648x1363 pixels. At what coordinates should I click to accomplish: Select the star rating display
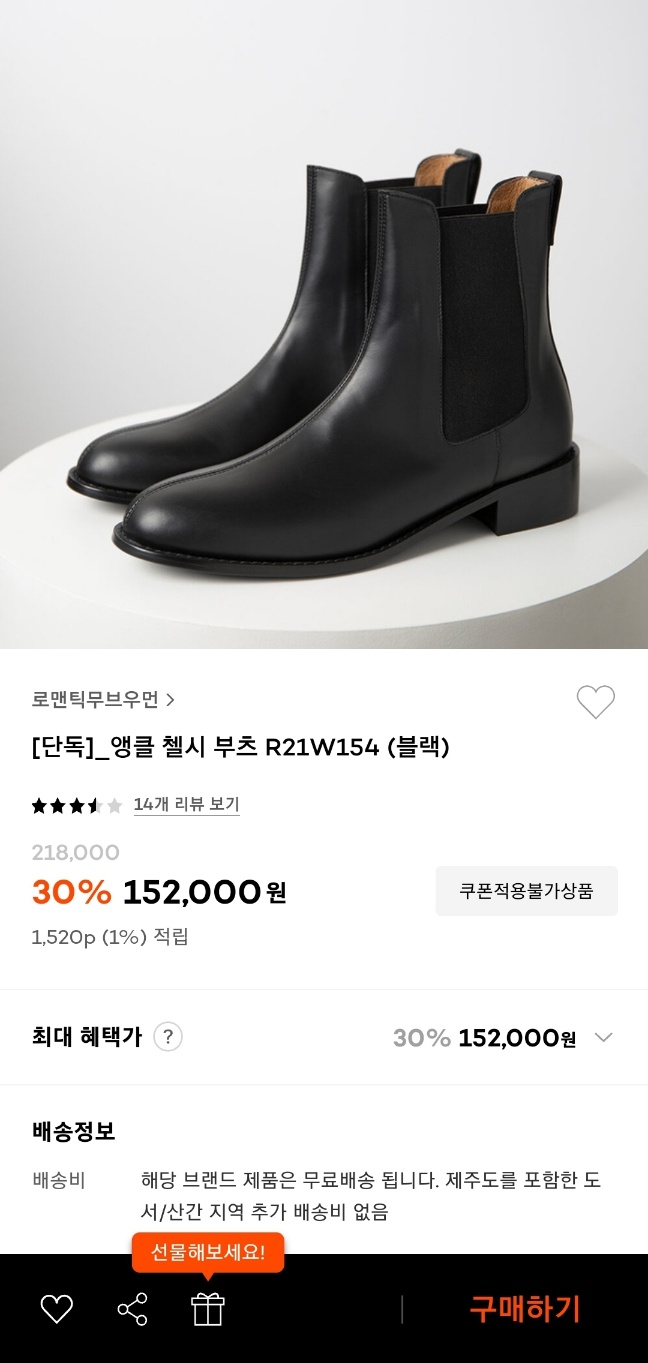[77, 803]
